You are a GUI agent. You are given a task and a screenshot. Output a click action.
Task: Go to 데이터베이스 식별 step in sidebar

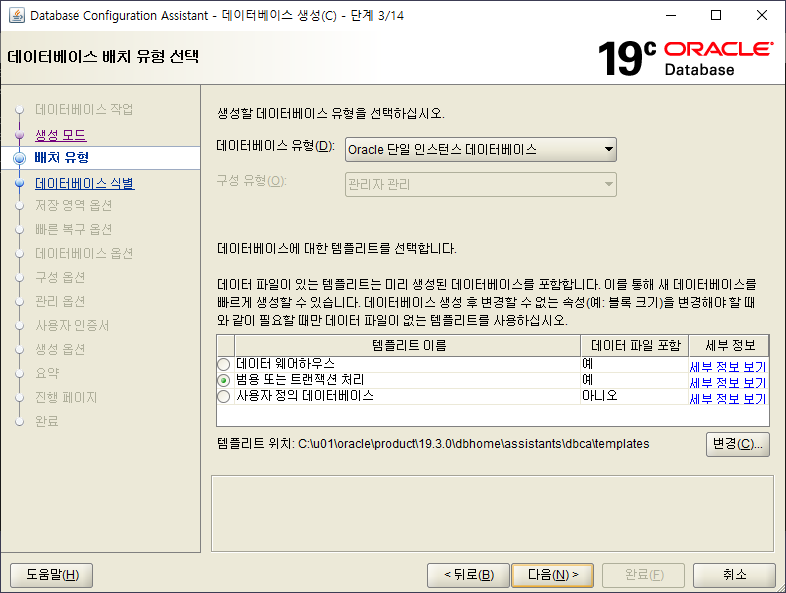85,183
